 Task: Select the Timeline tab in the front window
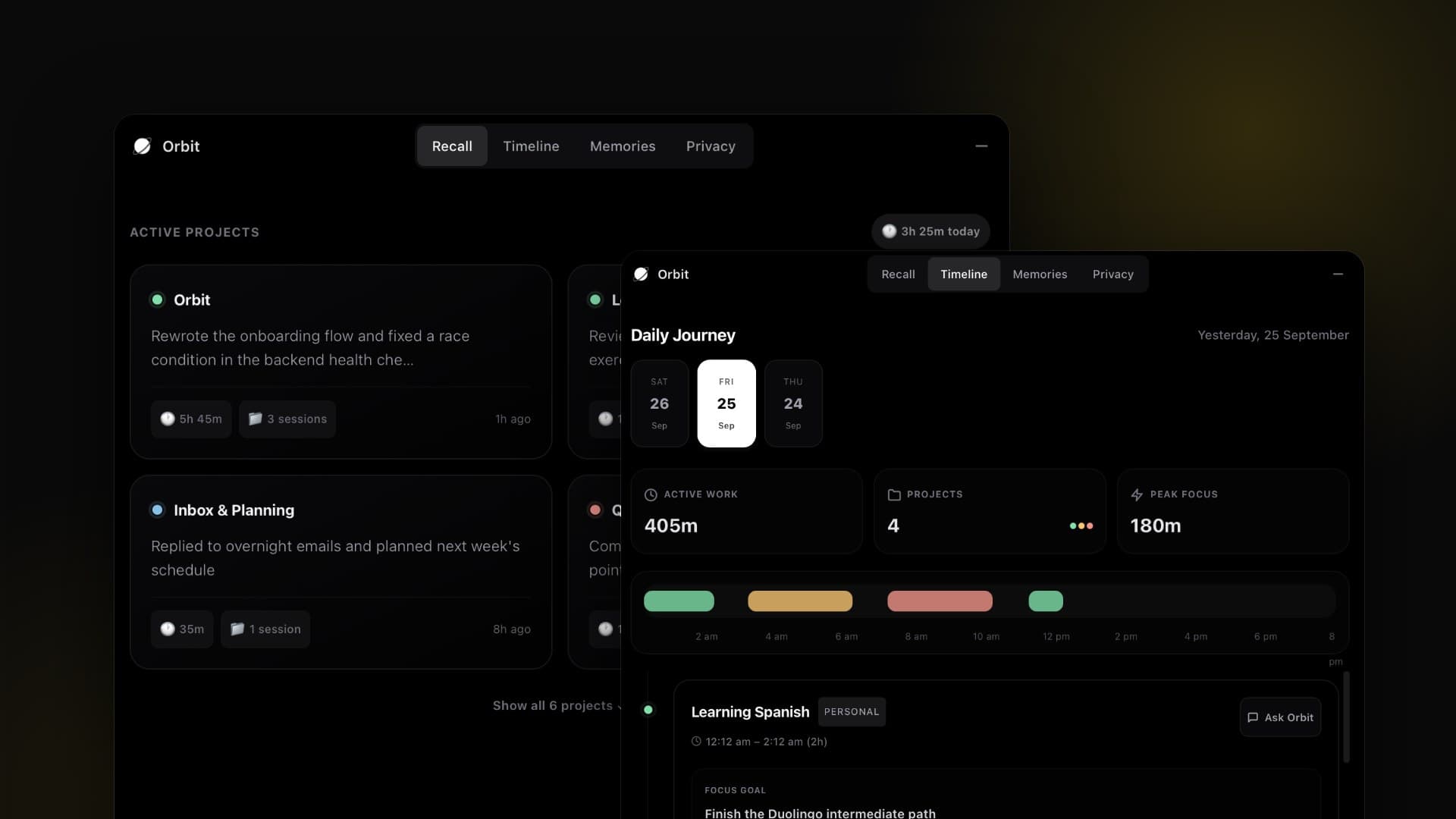pyautogui.click(x=964, y=275)
